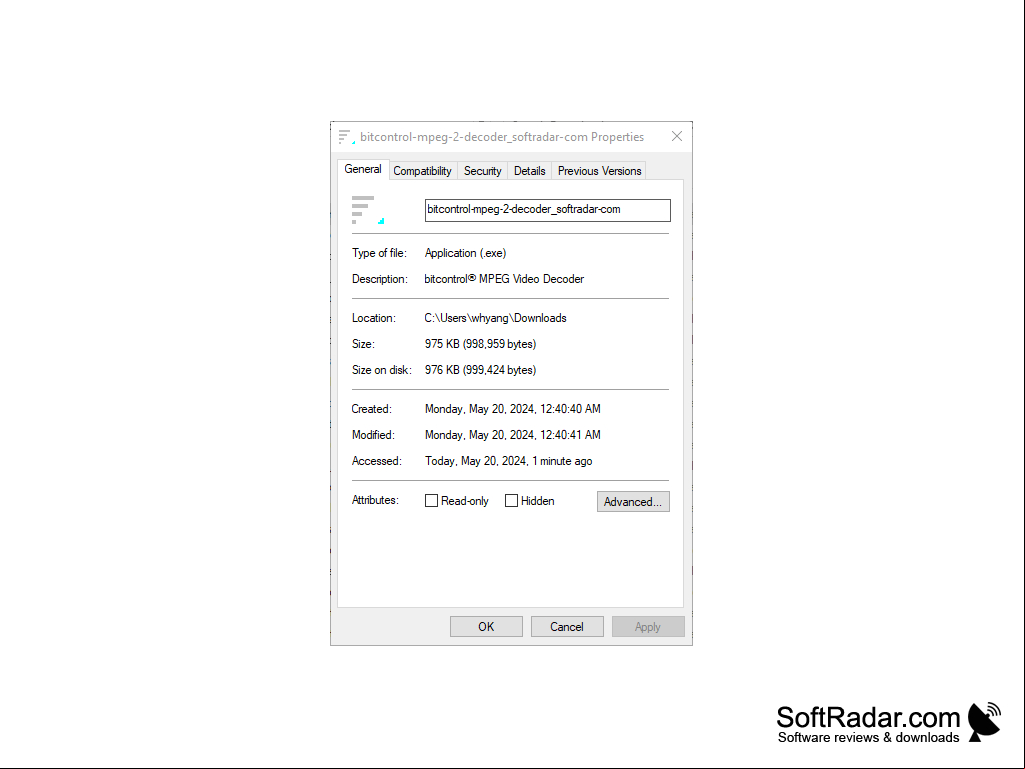Click the bitcontrol MPEG Video Decoder description

504,279
